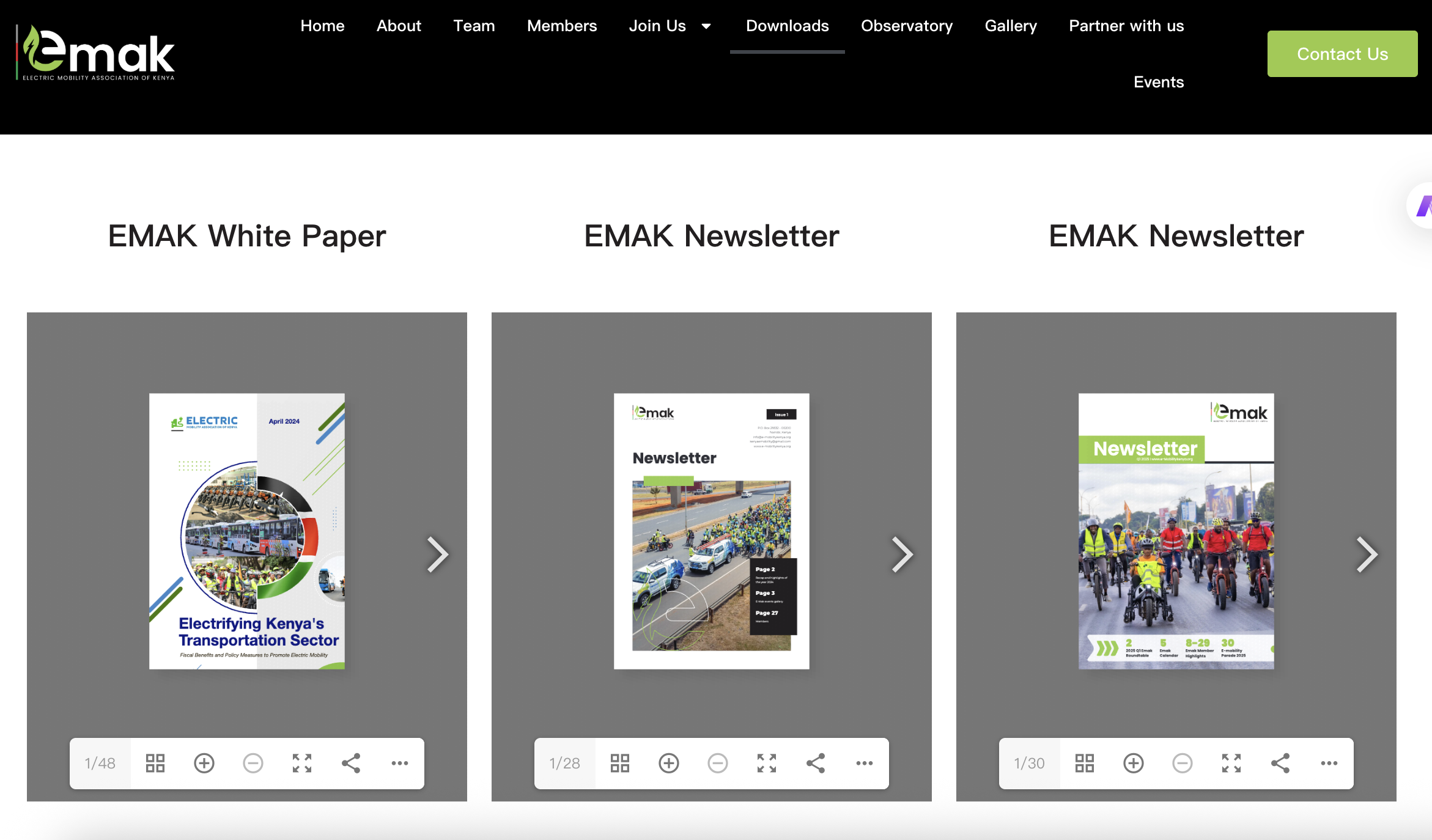Open thumbnail grid view in White Paper viewer

click(x=155, y=763)
